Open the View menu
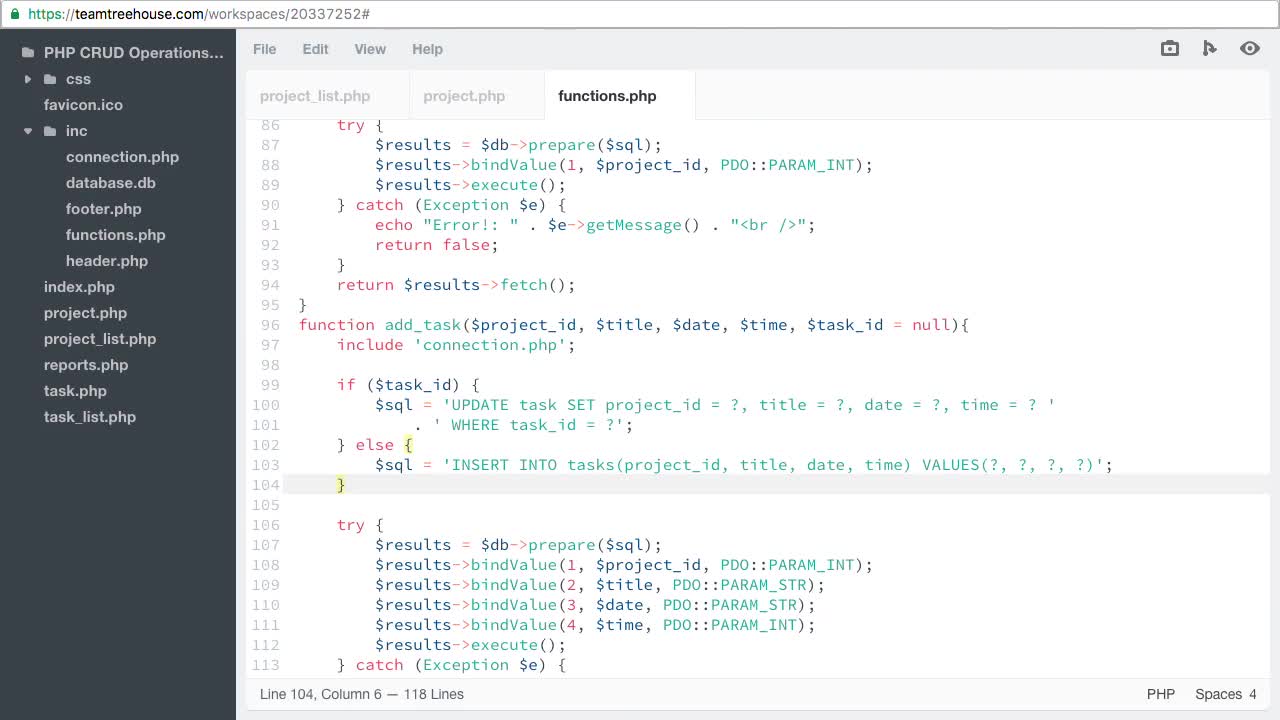 [370, 49]
